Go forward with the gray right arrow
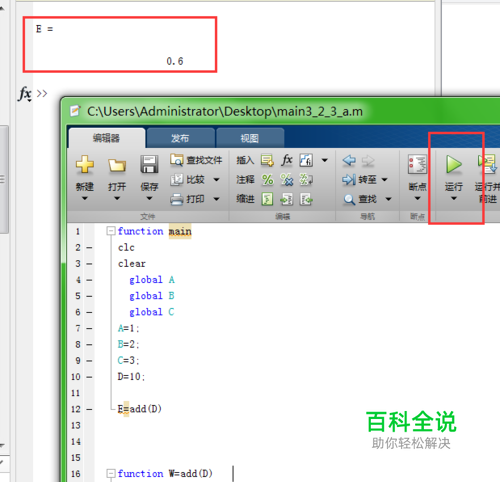 pos(368,160)
